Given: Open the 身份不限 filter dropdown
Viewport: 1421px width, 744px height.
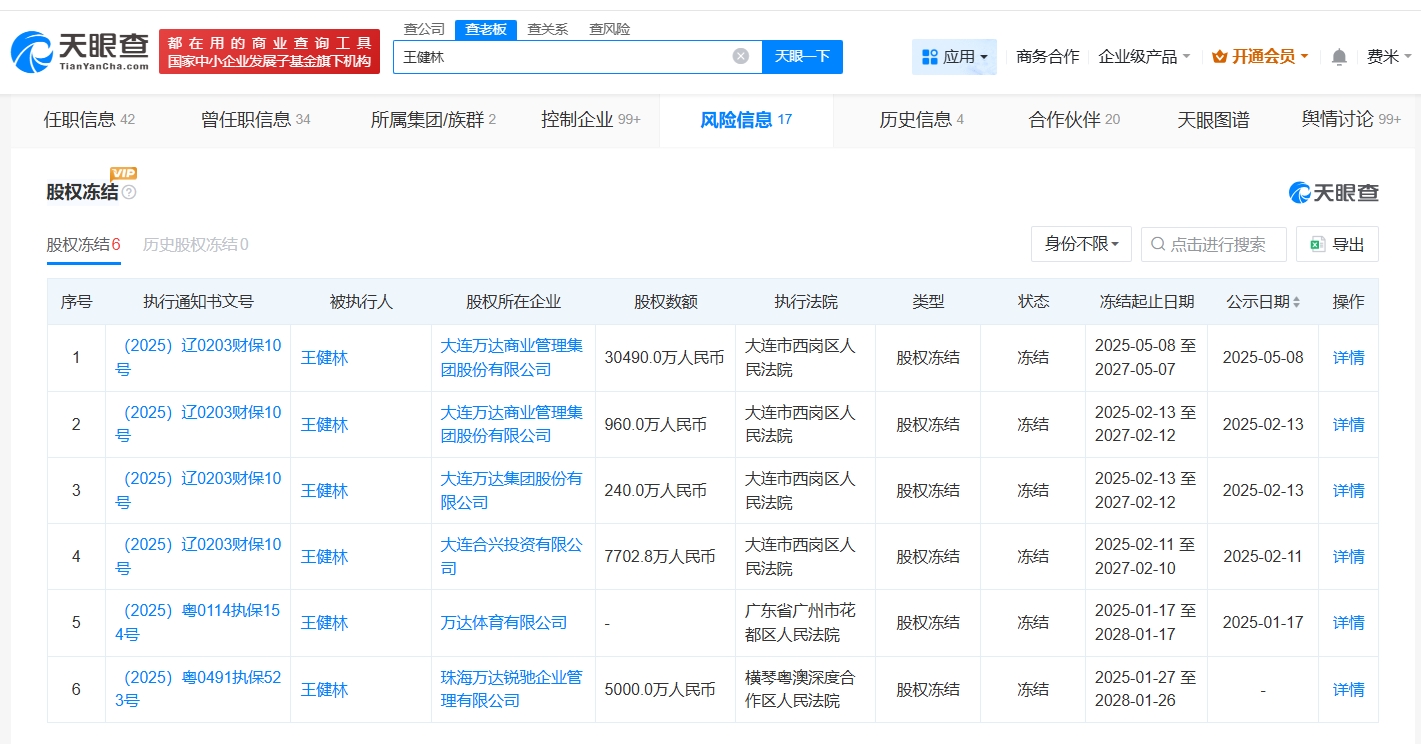Looking at the screenshot, I should [x=1082, y=244].
